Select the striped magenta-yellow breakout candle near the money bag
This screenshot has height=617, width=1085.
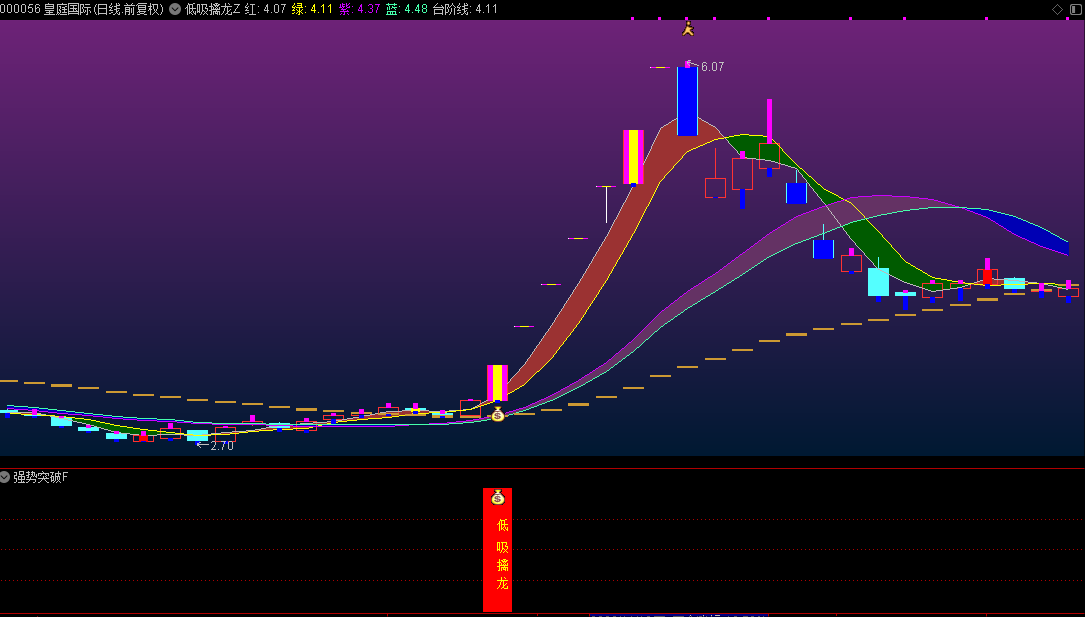coord(498,383)
